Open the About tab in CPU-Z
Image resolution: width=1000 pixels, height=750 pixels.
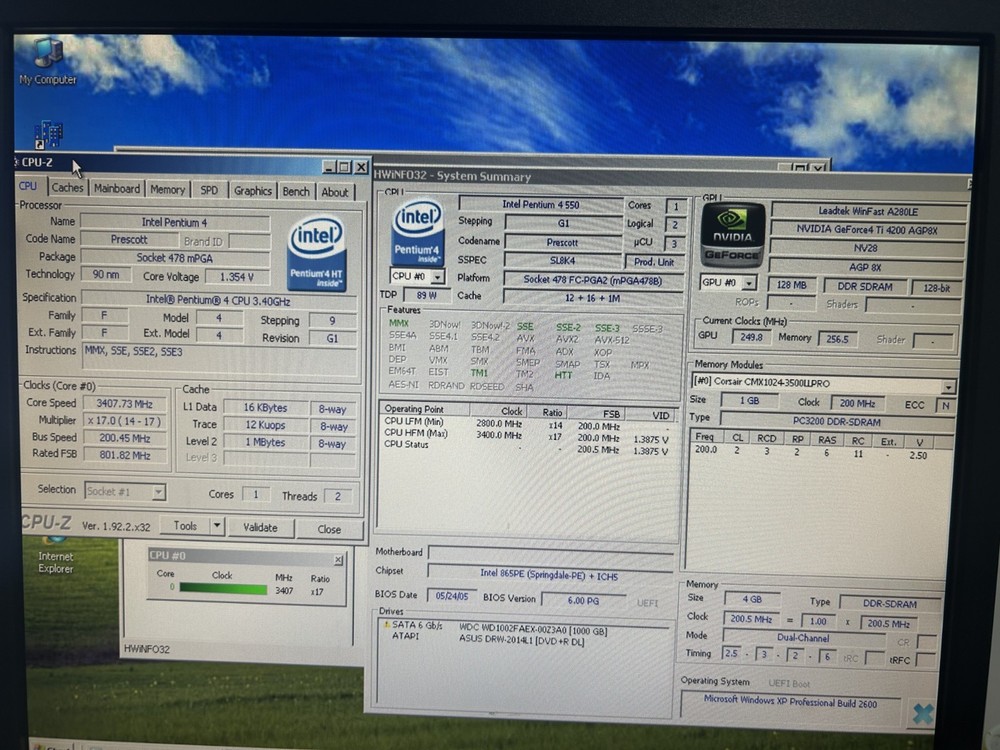[335, 192]
